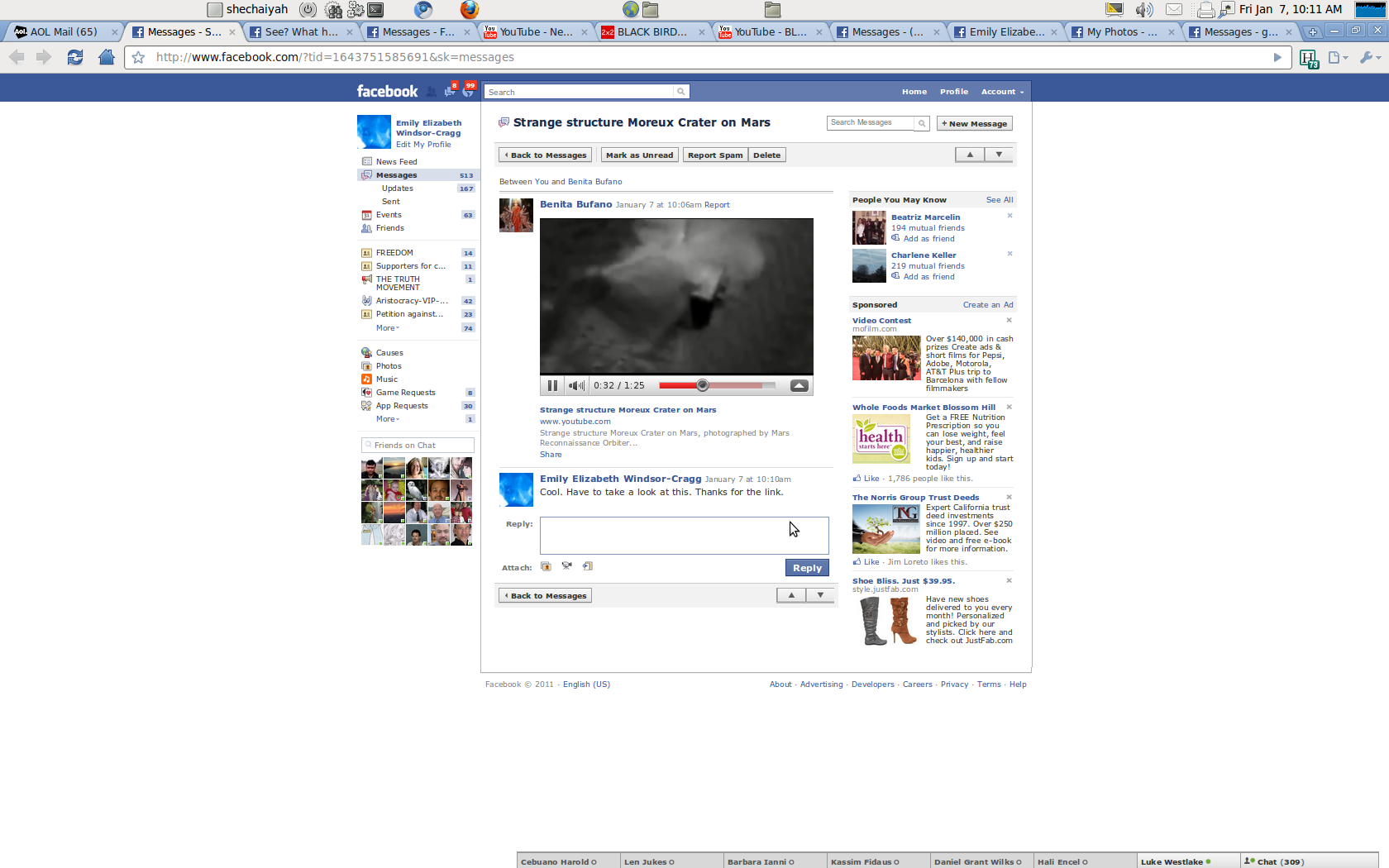Screen dimensions: 1389x868
Task: Click bottom up arrow near Back to Messages
Action: 791,595
